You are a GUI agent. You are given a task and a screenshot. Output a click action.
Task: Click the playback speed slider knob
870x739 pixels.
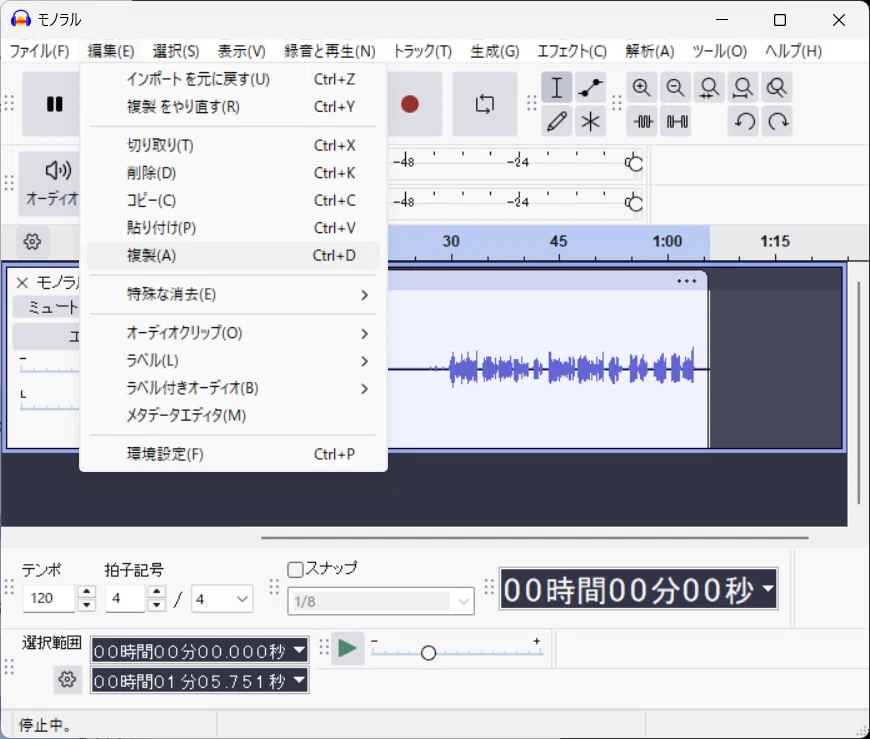click(x=428, y=653)
